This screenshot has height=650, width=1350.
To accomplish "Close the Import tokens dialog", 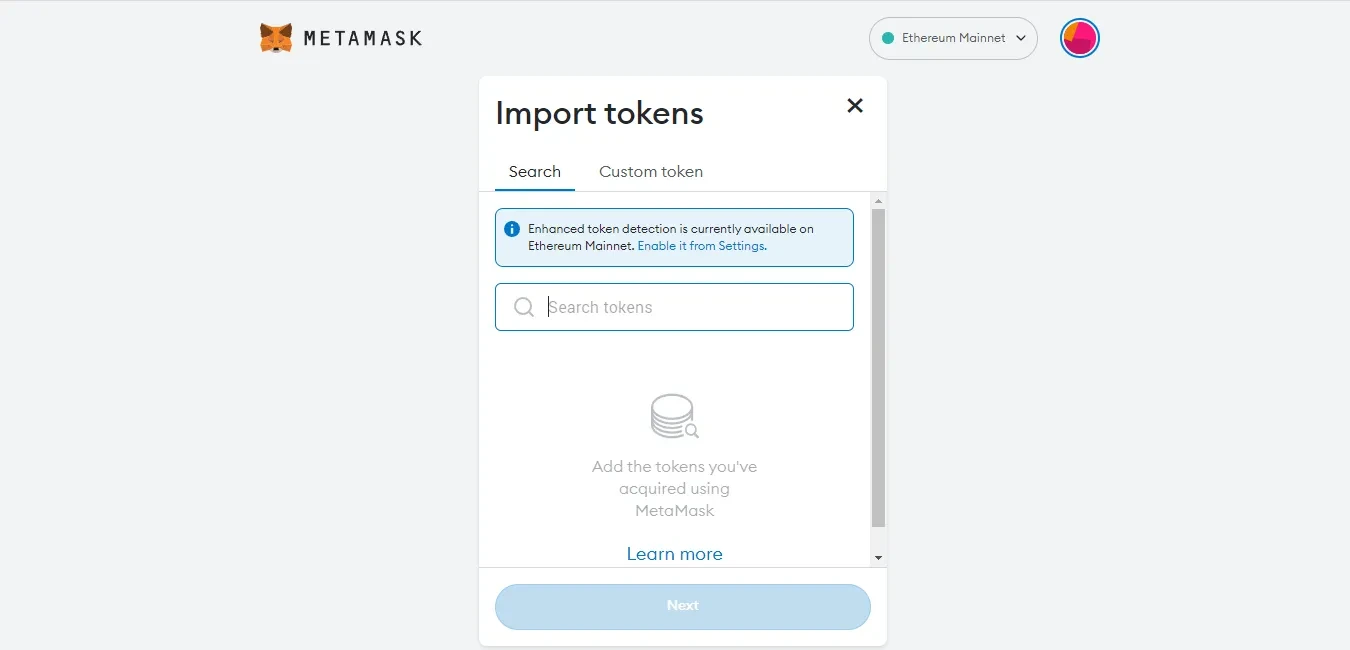I will click(x=855, y=106).
